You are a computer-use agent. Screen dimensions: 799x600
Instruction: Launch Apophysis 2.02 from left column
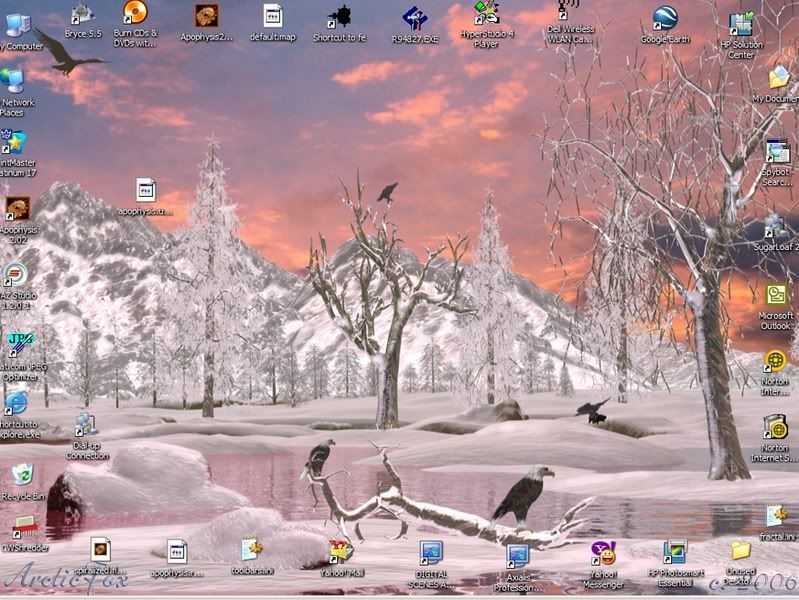coord(17,208)
